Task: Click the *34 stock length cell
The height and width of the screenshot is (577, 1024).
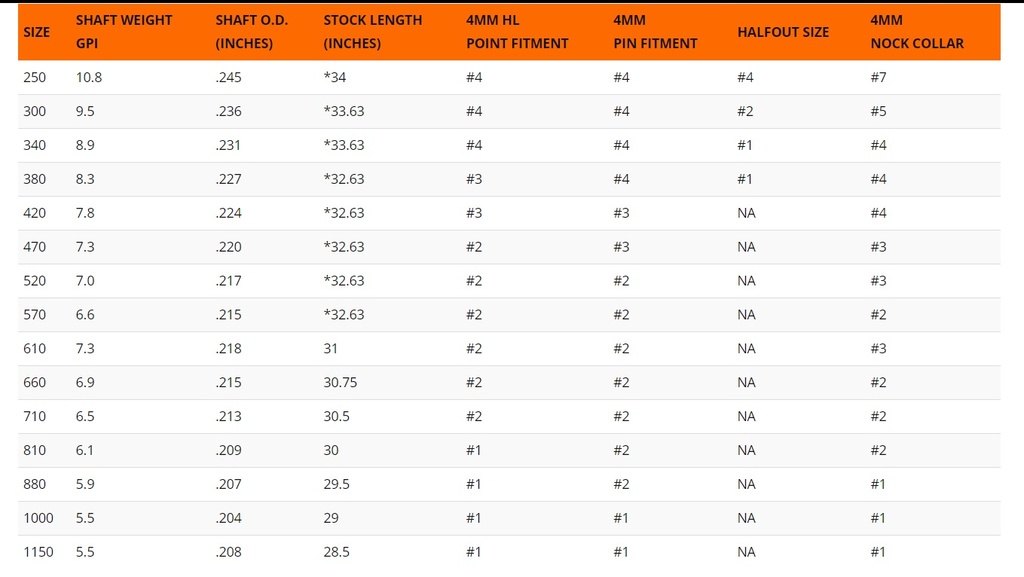Action: pos(334,78)
